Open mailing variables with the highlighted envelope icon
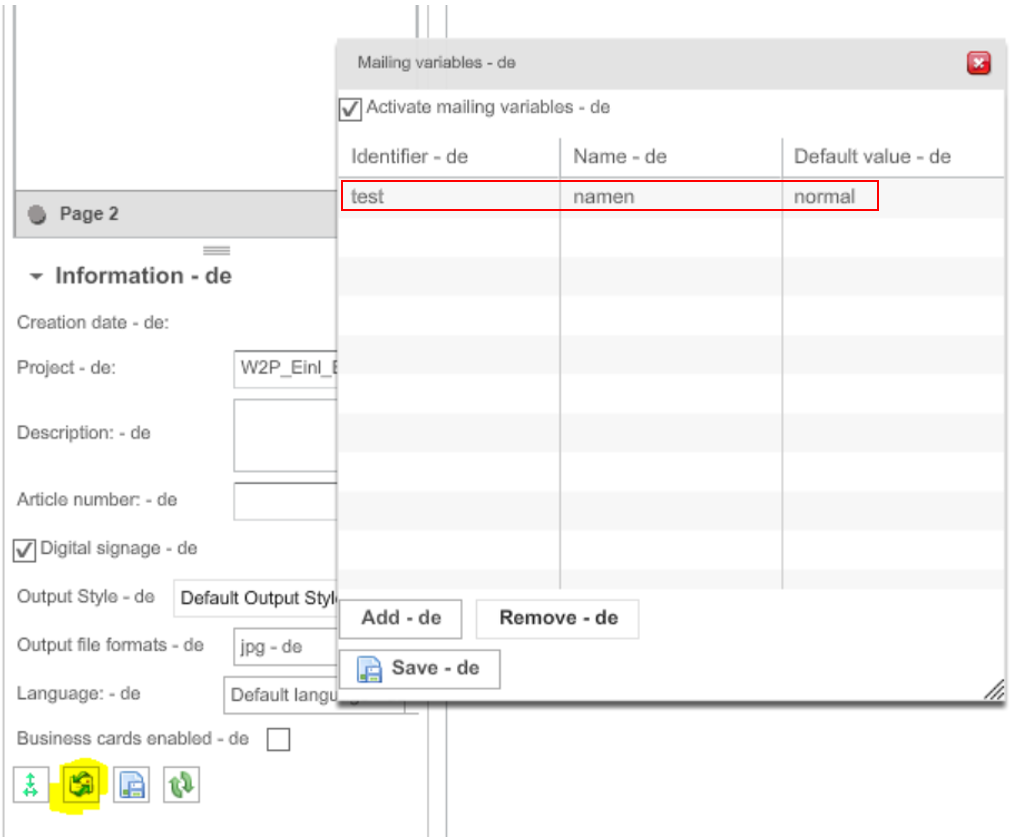 pos(80,785)
